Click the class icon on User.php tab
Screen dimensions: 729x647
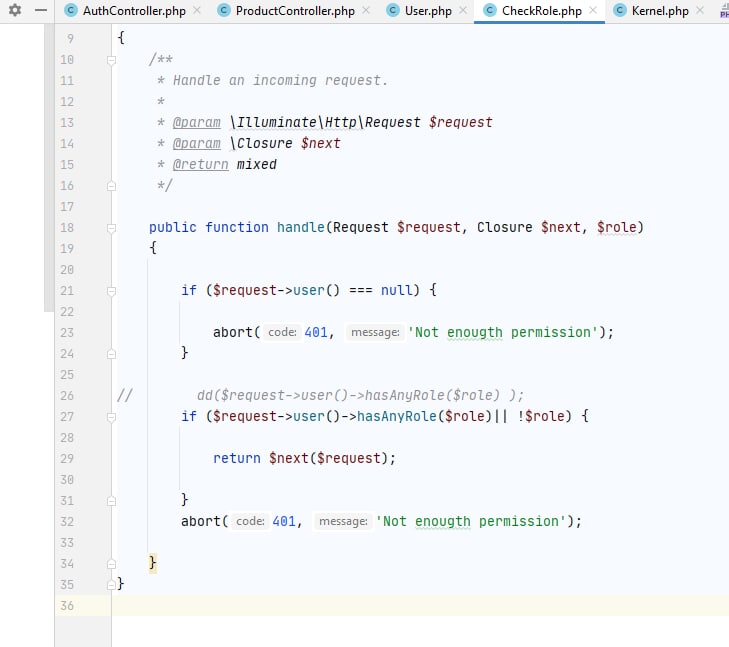coord(393,10)
